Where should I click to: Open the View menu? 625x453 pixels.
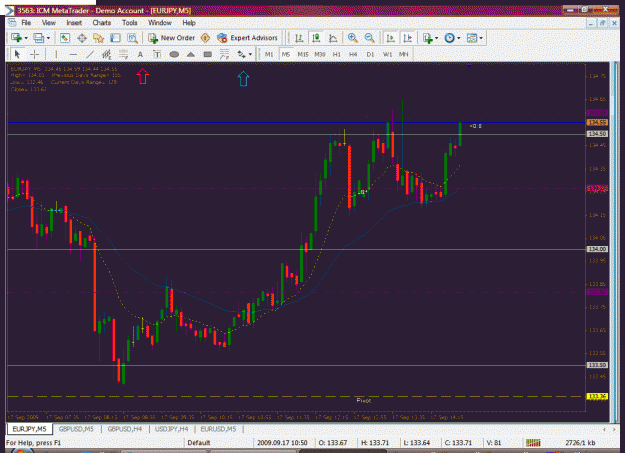point(49,23)
